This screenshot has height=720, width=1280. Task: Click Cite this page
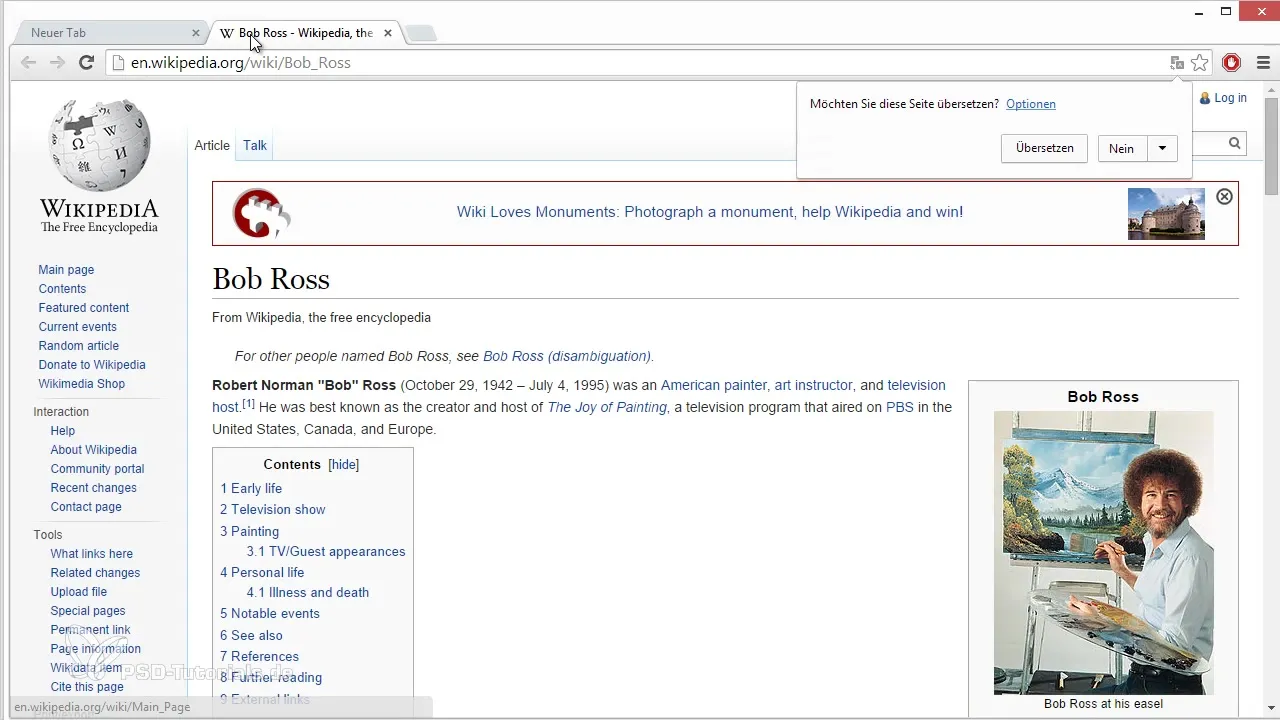[x=87, y=687]
